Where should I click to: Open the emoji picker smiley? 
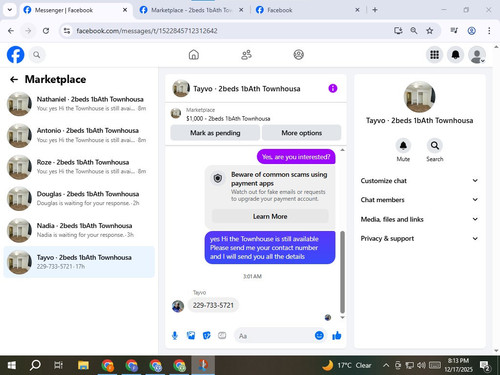pyautogui.click(x=319, y=335)
